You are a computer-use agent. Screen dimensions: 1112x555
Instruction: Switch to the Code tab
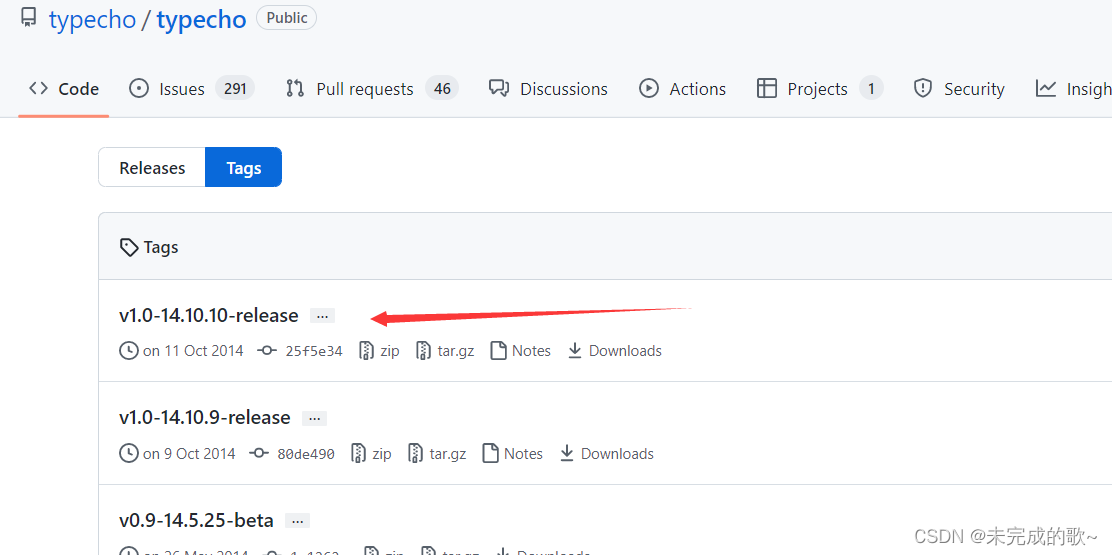(x=64, y=89)
